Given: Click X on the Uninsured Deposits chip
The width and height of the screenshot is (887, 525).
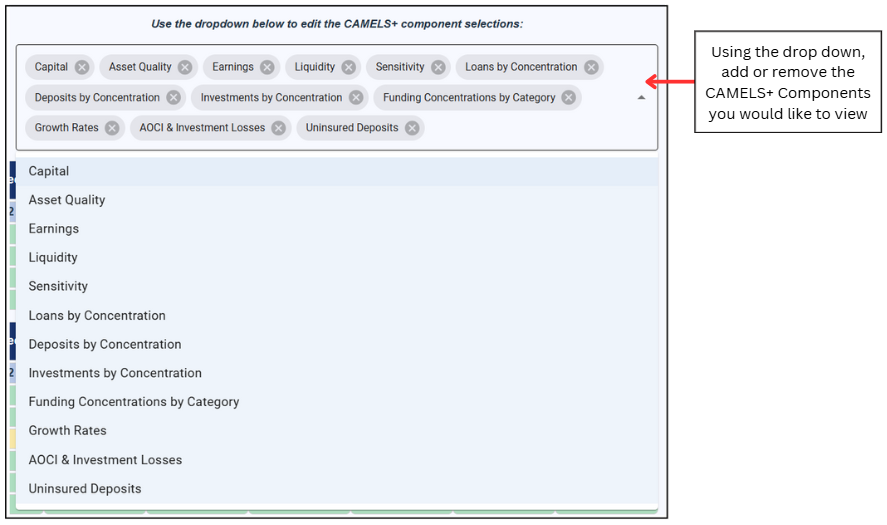Looking at the screenshot, I should tap(412, 128).
